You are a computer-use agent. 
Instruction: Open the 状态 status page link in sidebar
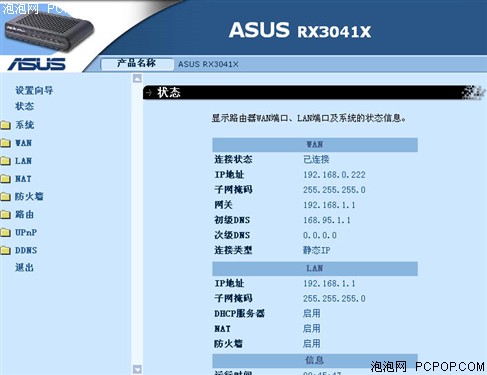coord(24,106)
